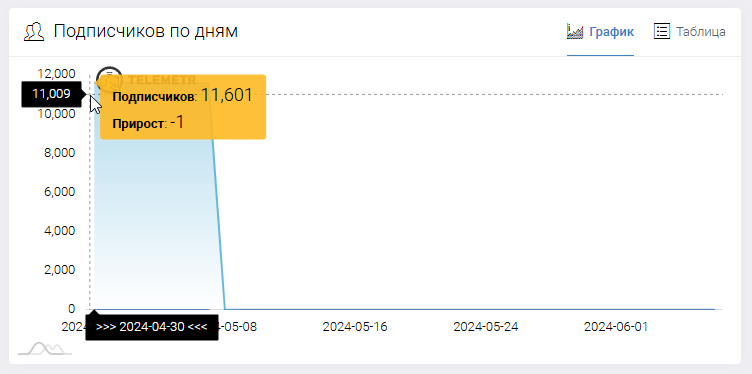Click the steep drop line on chart
Viewport: 752px width, 374px height.
218,225
